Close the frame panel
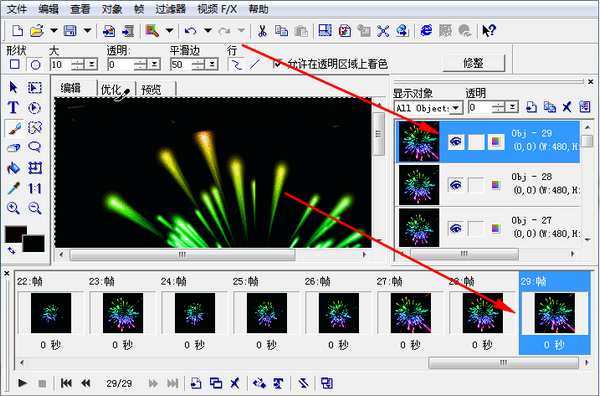The height and width of the screenshot is (396, 600). (x=7, y=274)
